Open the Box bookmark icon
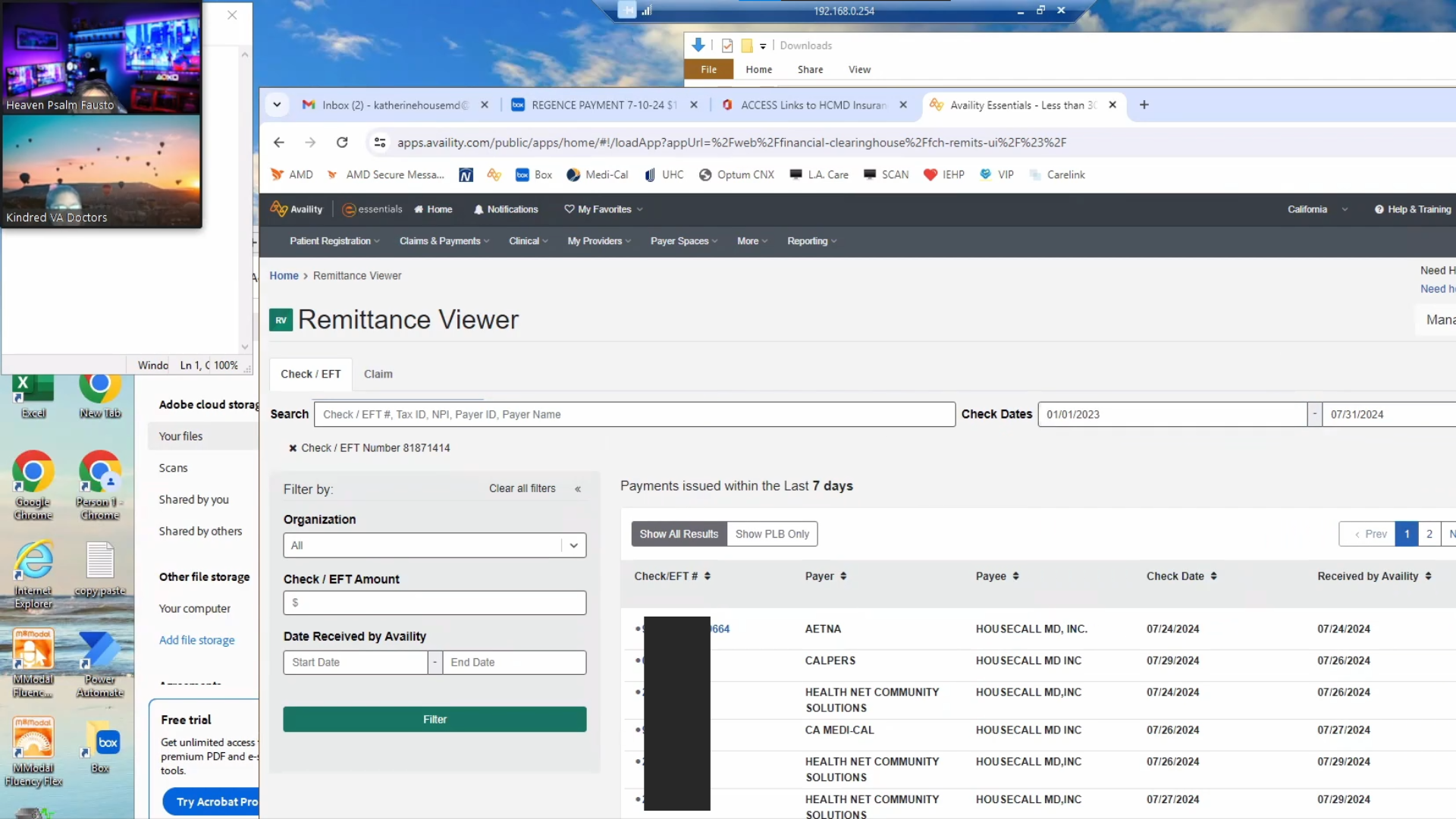Screen dimensions: 1456x819 click(522, 174)
